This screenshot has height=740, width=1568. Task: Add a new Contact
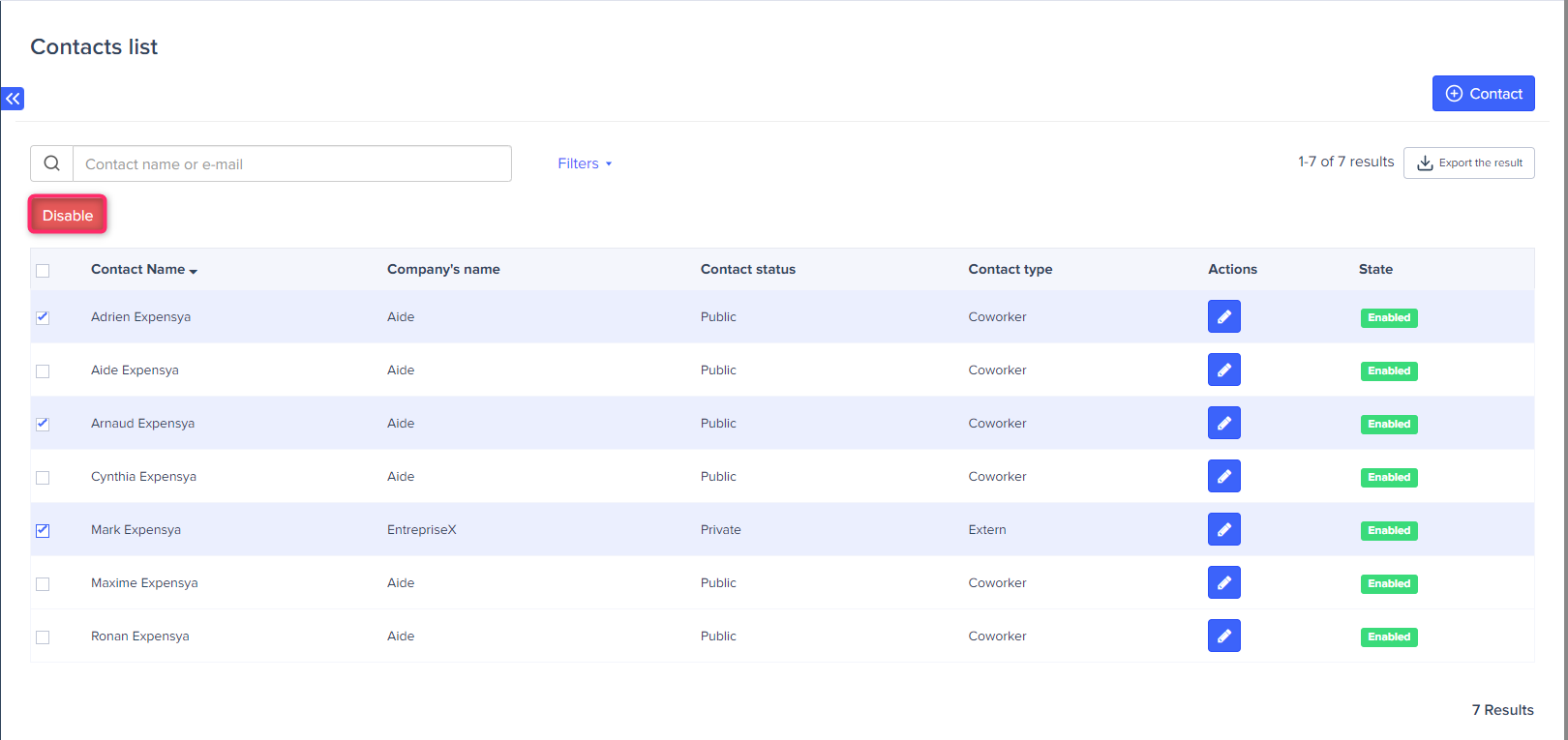tap(1483, 94)
